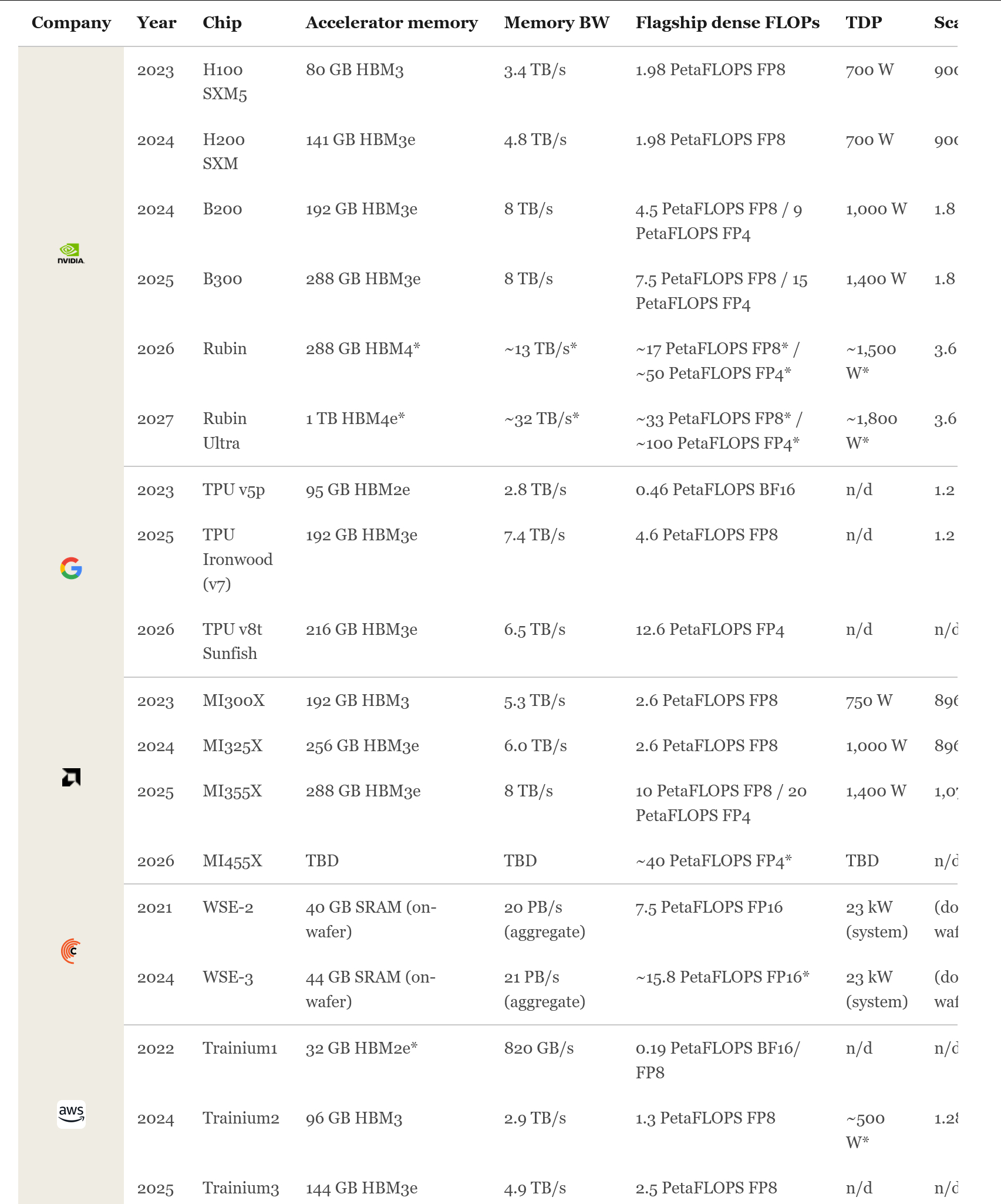The width and height of the screenshot is (1001, 1204).
Task: Click the Chip column header
Action: tap(222, 22)
